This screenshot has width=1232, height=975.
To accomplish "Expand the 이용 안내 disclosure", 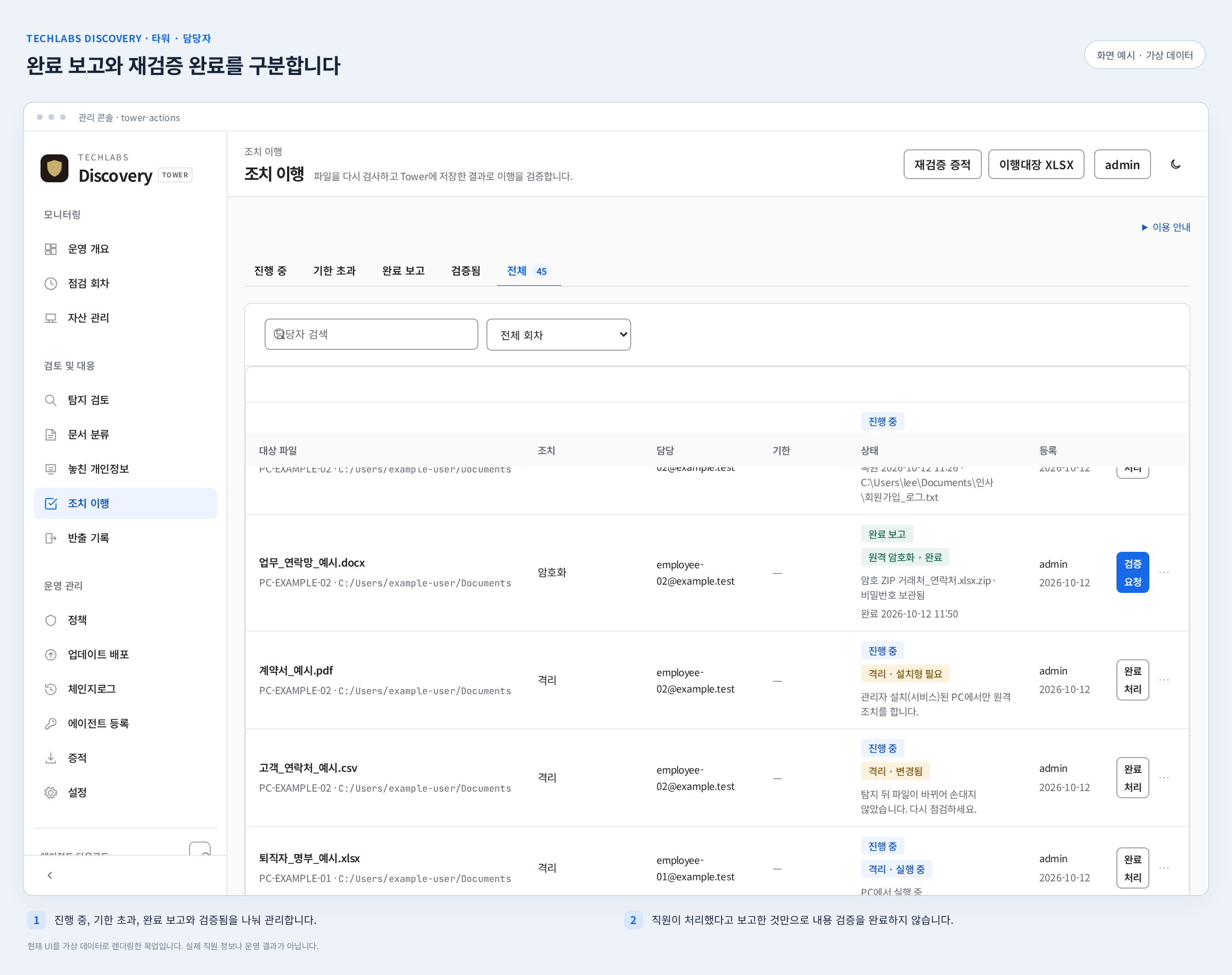I will pyautogui.click(x=1165, y=227).
